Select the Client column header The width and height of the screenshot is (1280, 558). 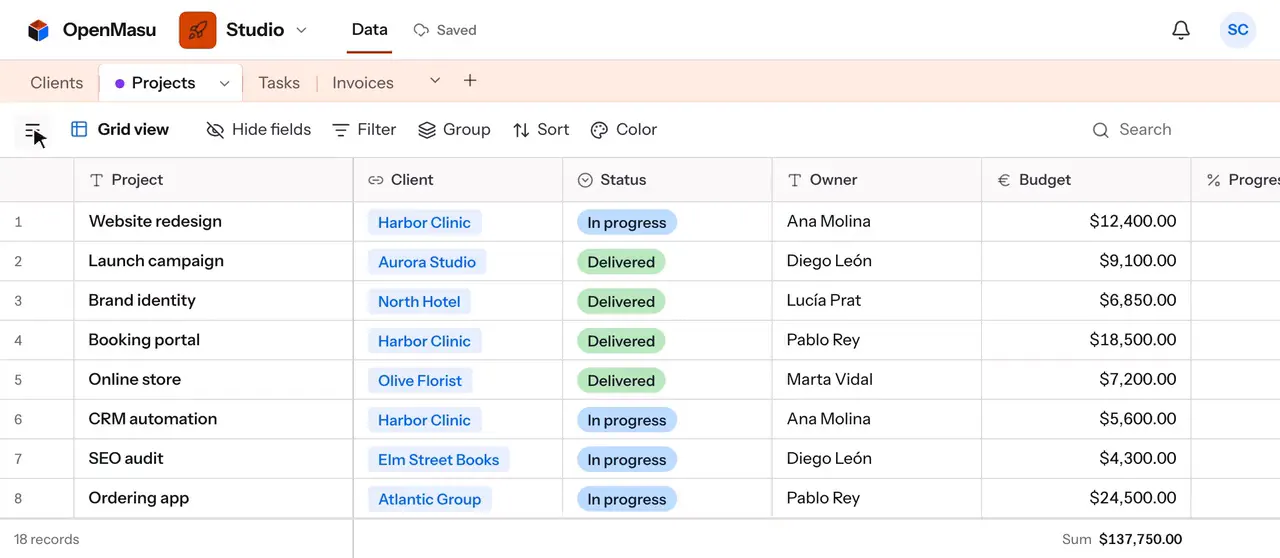[458, 180]
